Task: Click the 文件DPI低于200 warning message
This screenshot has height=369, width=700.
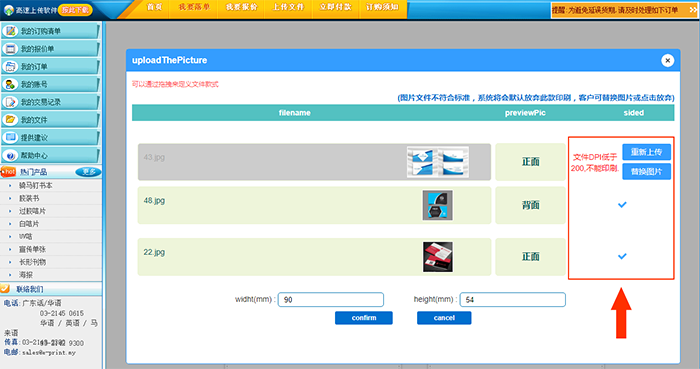Action: pyautogui.click(x=595, y=163)
